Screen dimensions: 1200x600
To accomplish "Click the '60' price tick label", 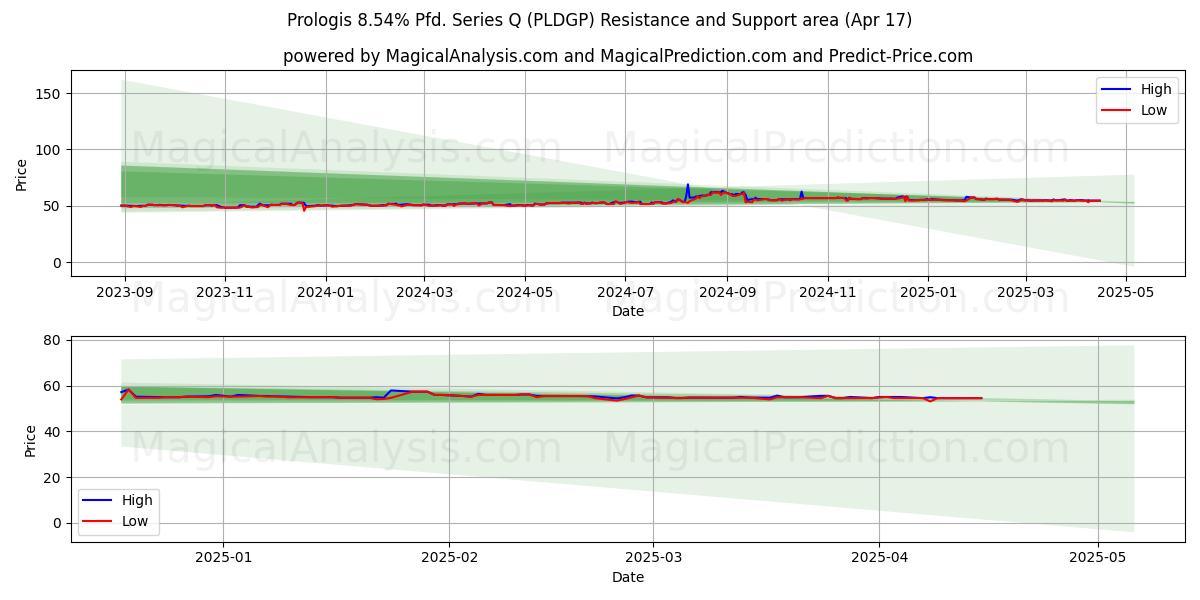I will point(54,386).
